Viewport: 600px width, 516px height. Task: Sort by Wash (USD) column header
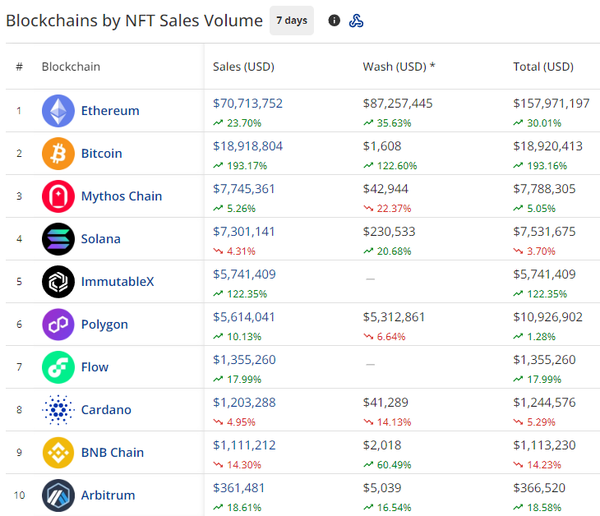398,67
